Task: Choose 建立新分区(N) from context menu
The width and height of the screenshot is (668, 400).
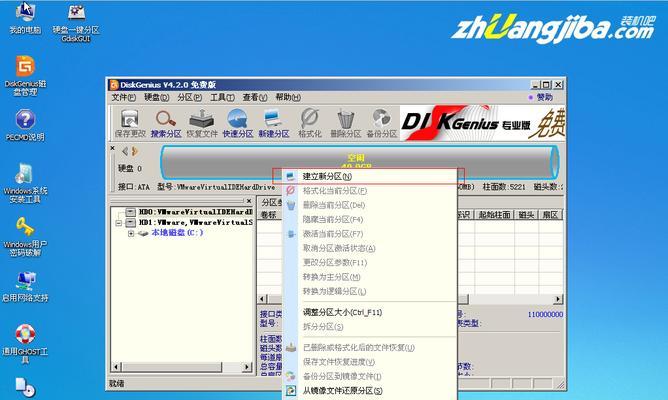Action: point(370,176)
